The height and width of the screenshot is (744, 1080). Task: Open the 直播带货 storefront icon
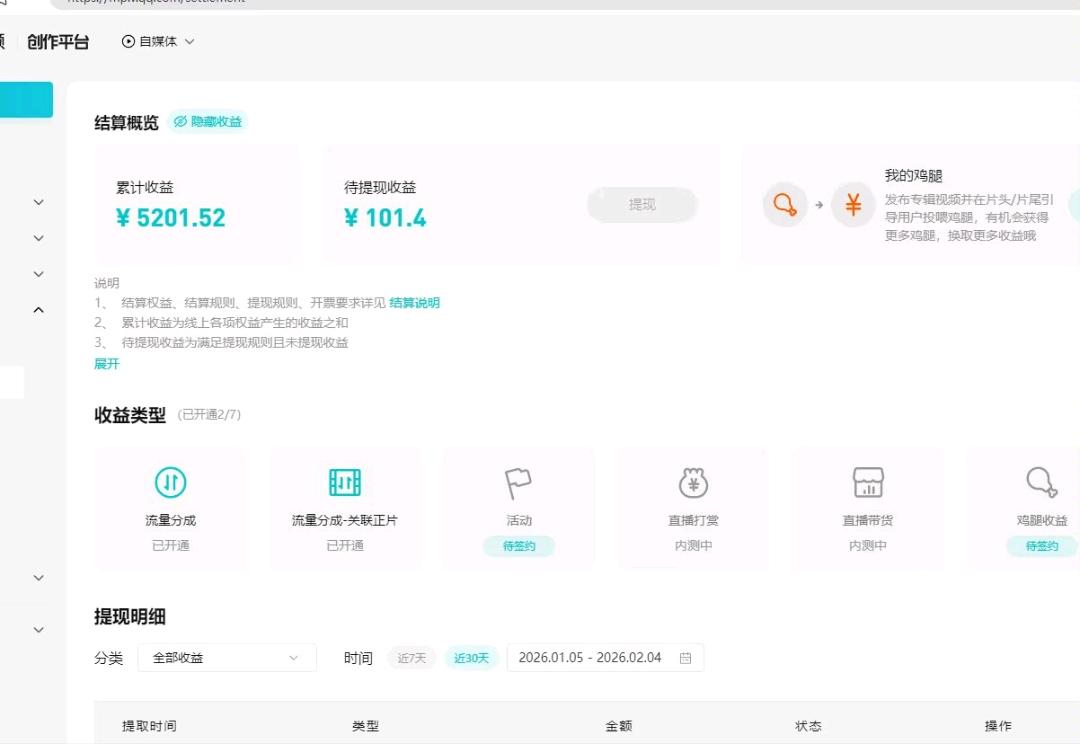[x=867, y=482]
